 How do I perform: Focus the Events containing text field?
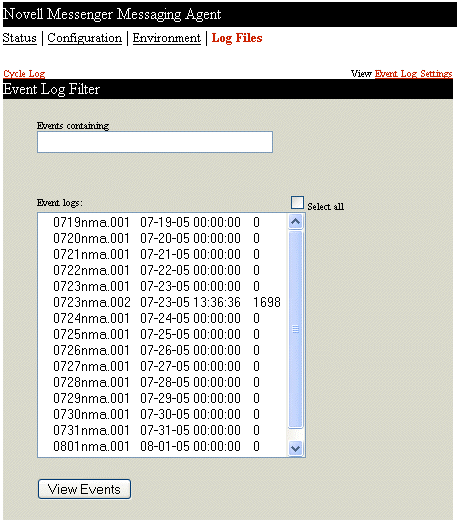click(x=155, y=142)
